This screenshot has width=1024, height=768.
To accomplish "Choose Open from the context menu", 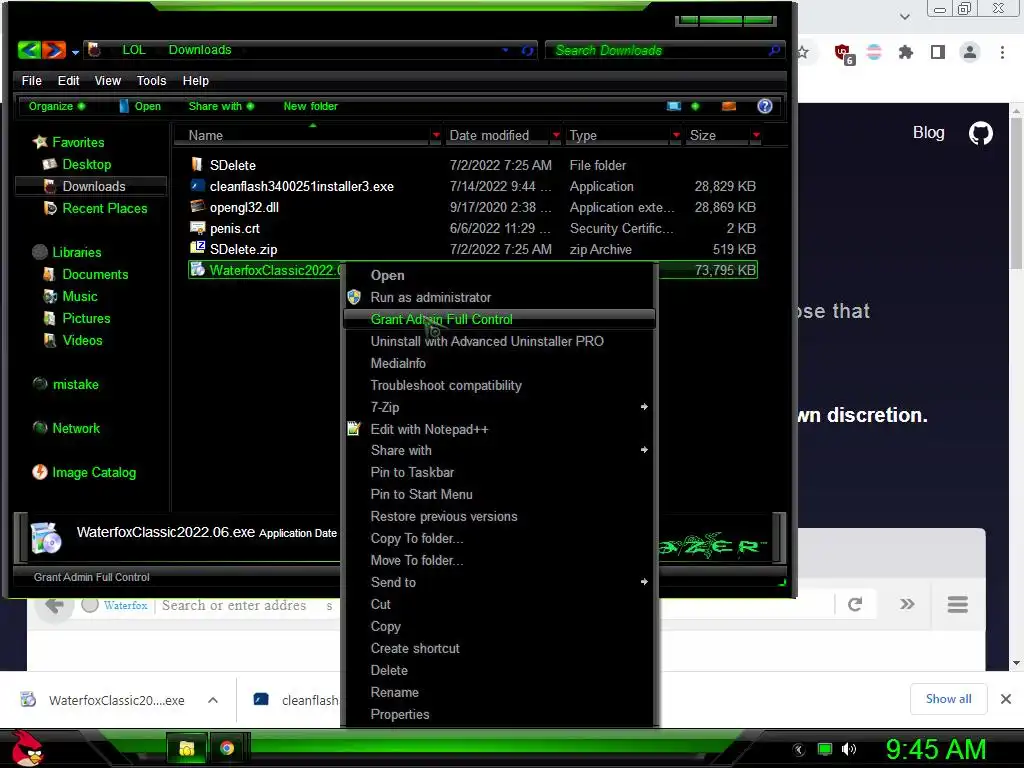I will click(499, 275).
